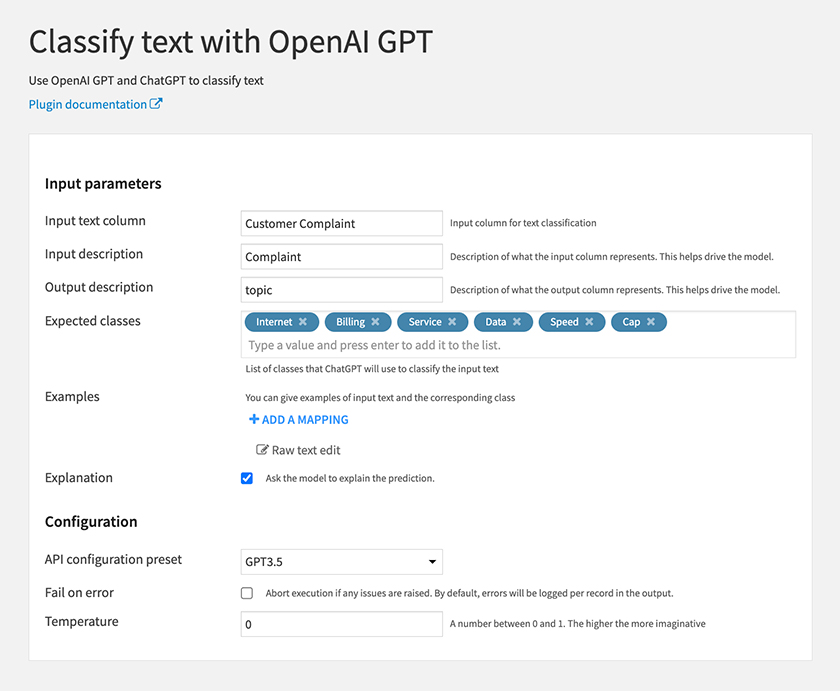Click the Expected classes entry field placeholder

coord(374,346)
